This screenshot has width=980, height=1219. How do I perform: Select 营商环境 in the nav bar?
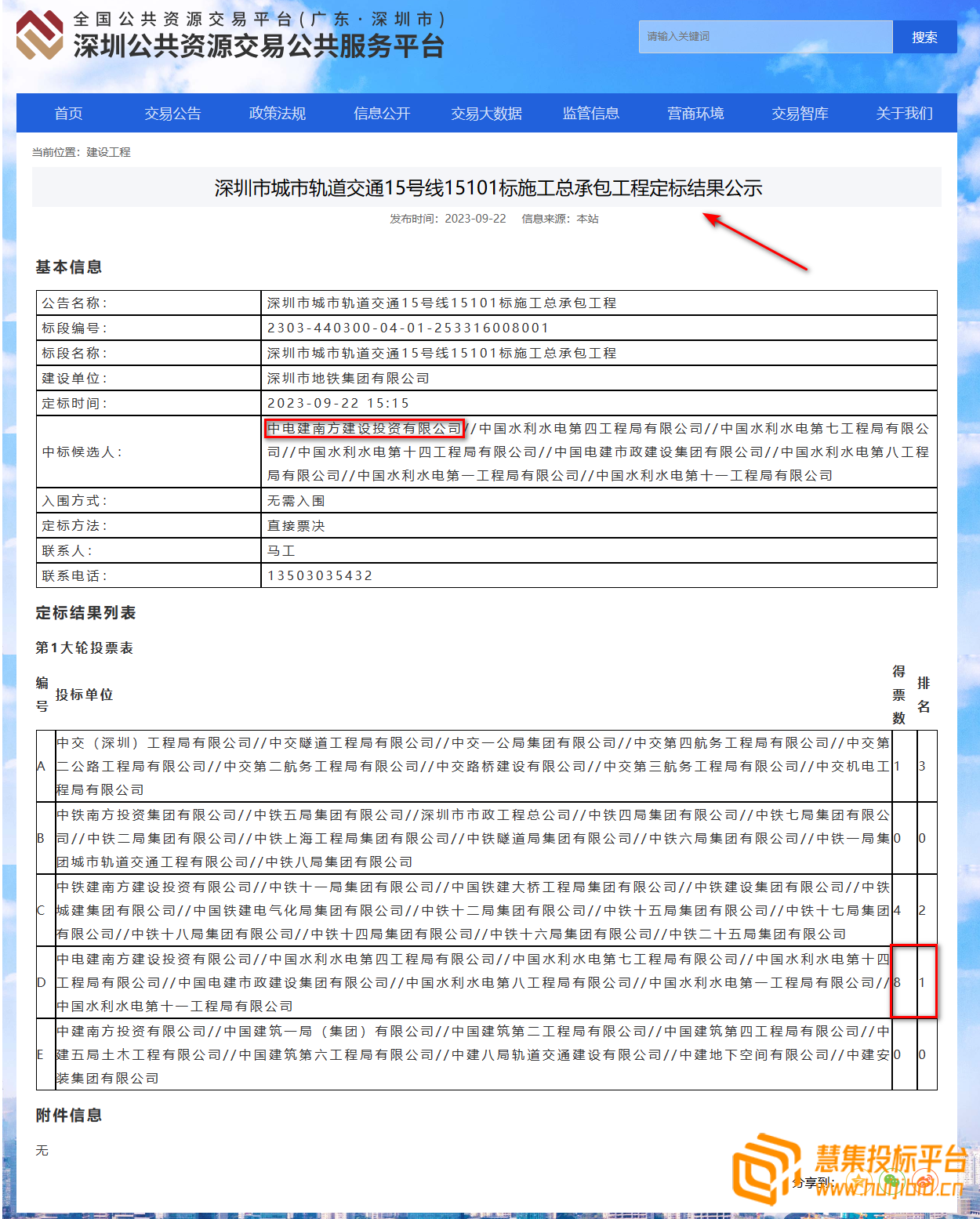click(695, 113)
